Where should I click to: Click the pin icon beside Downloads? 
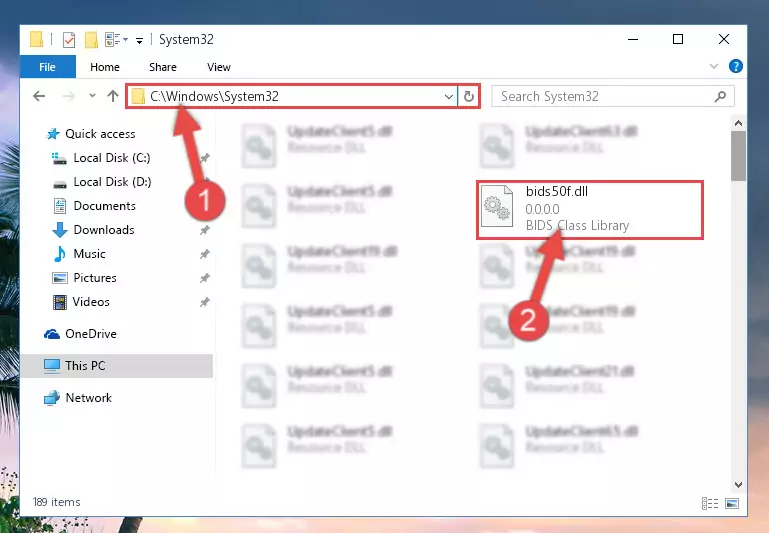(205, 230)
